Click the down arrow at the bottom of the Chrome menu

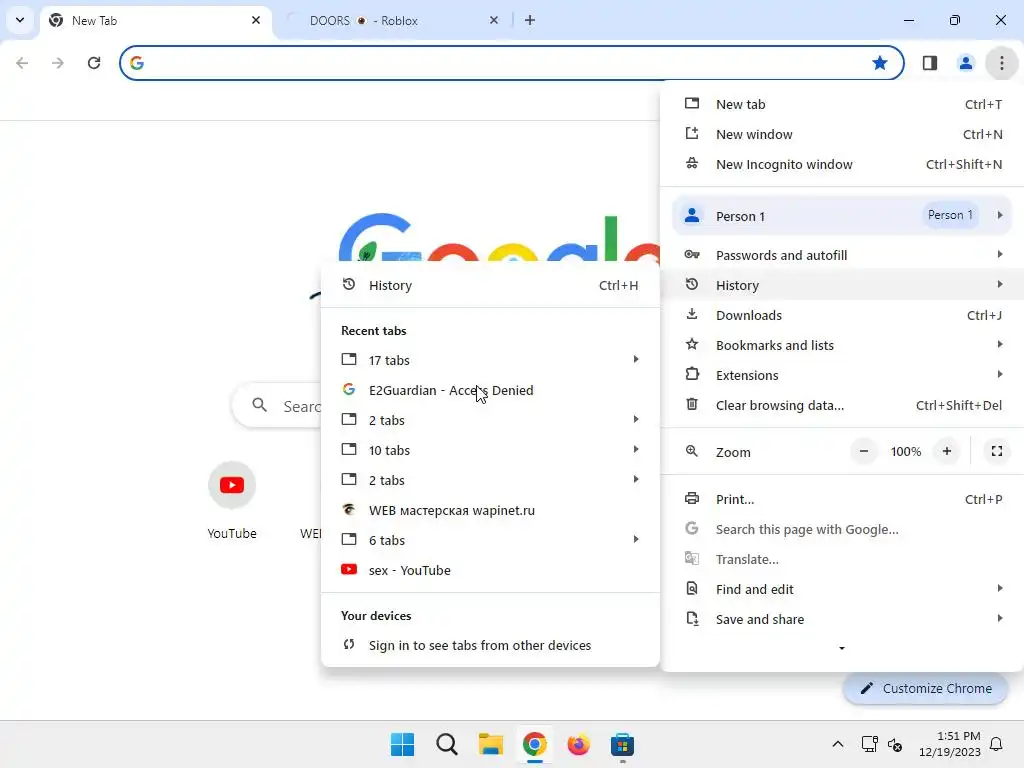point(842,648)
